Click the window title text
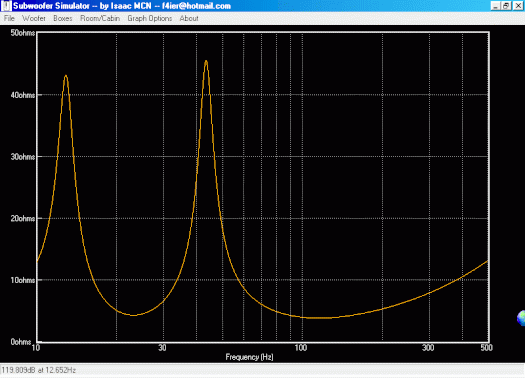525x378 pixels. (x=122, y=6)
